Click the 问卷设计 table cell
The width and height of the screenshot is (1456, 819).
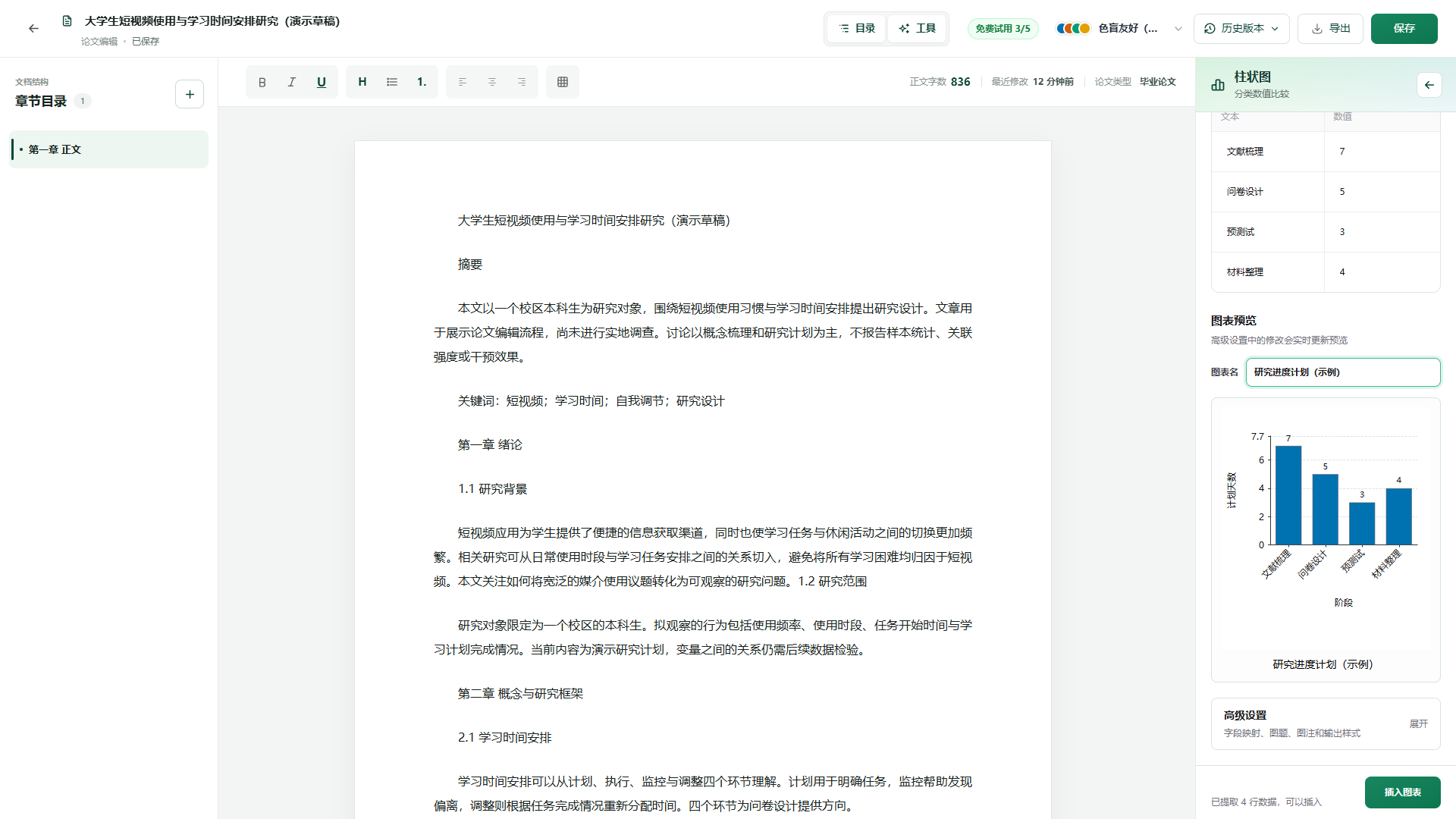(1268, 192)
